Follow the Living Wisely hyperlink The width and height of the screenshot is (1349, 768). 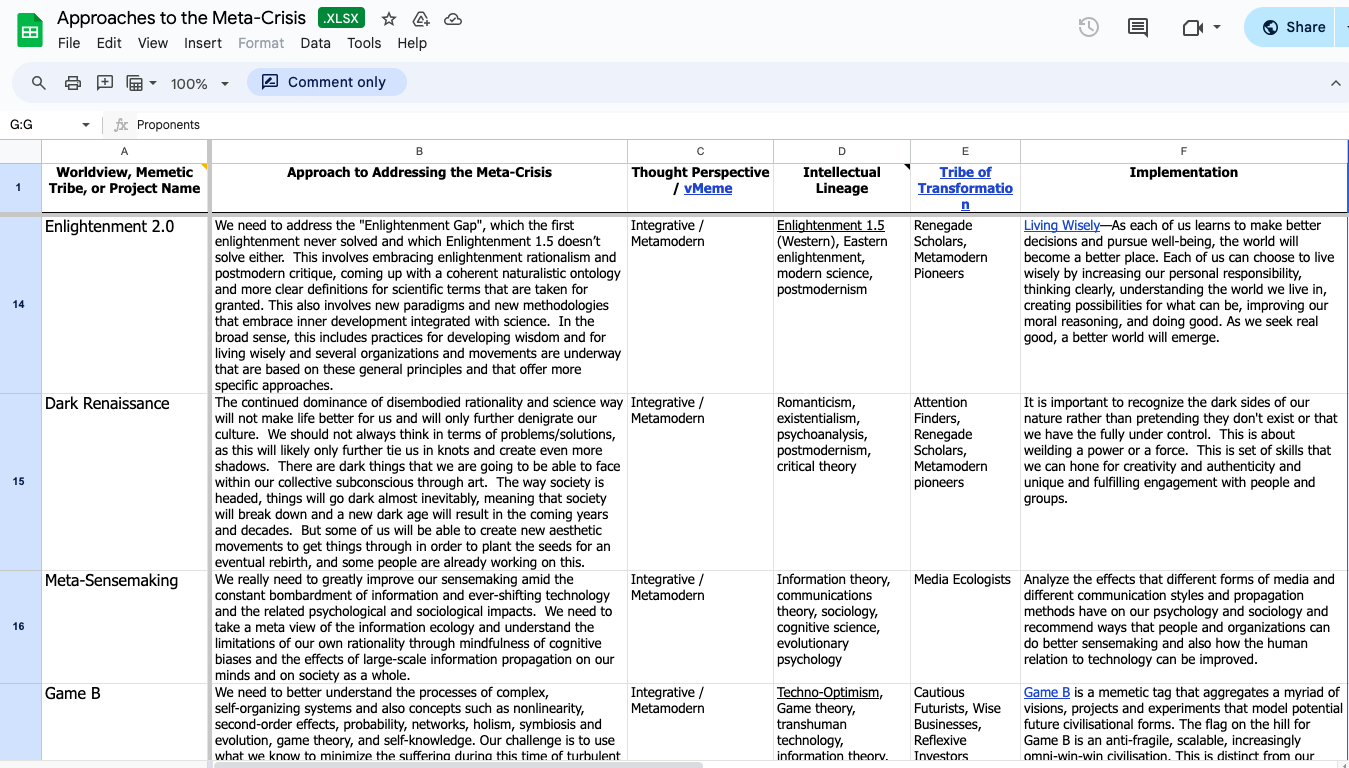[x=1062, y=225]
